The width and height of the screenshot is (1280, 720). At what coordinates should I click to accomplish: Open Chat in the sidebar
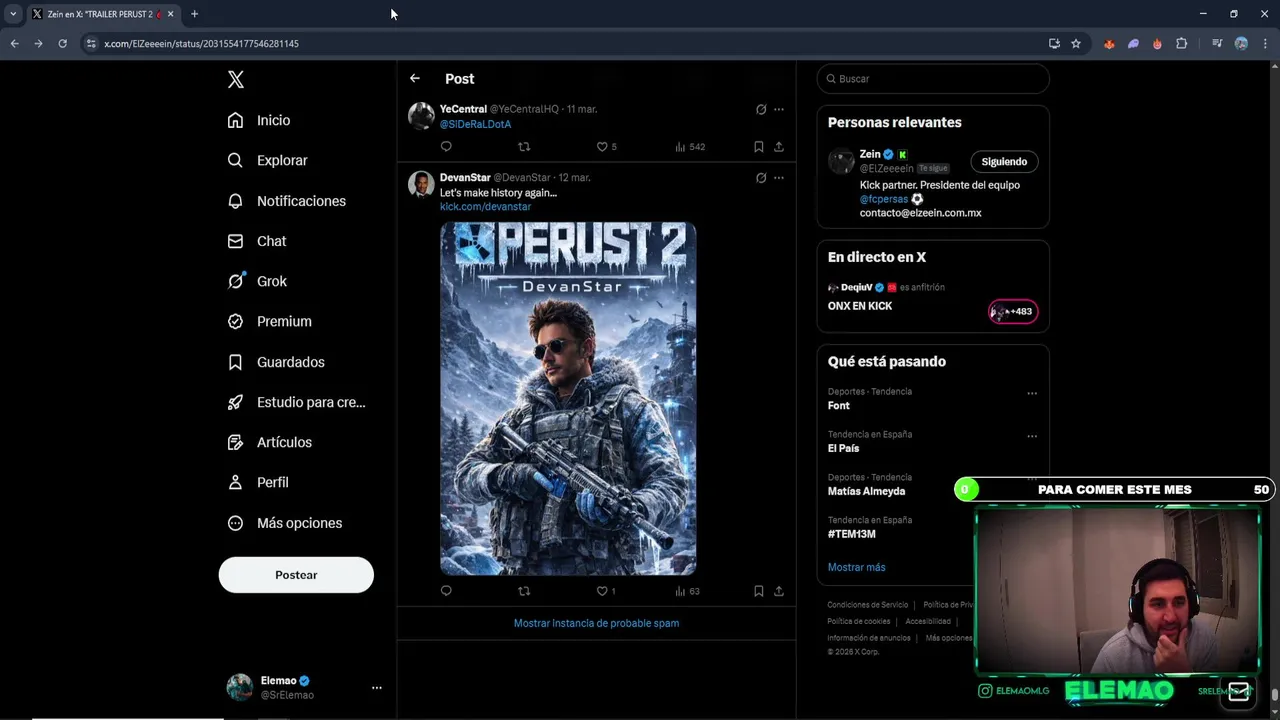pos(257,241)
